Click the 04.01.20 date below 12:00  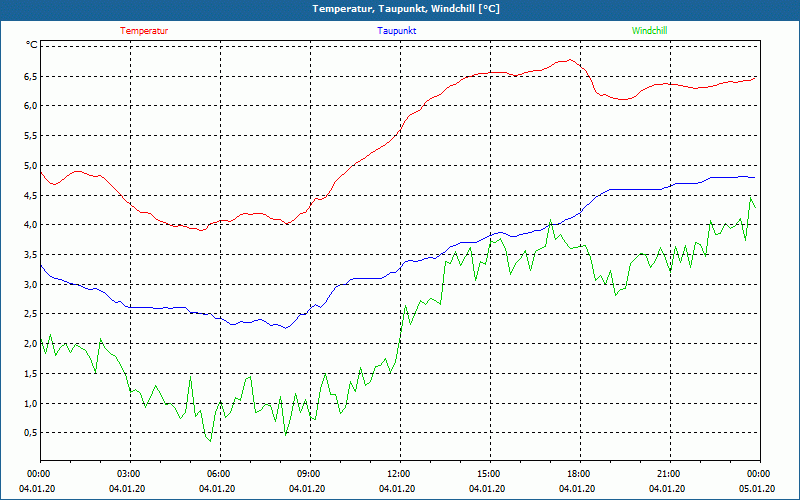click(x=397, y=488)
